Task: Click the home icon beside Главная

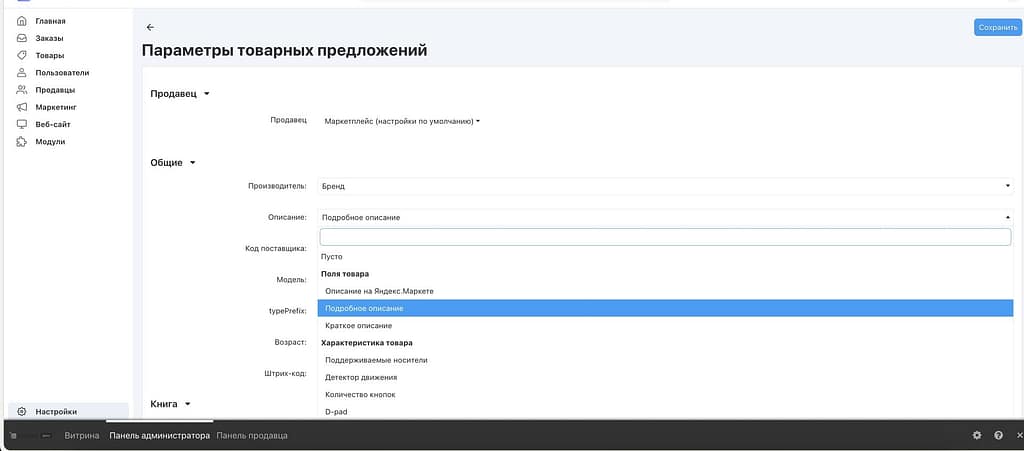Action: (22, 22)
